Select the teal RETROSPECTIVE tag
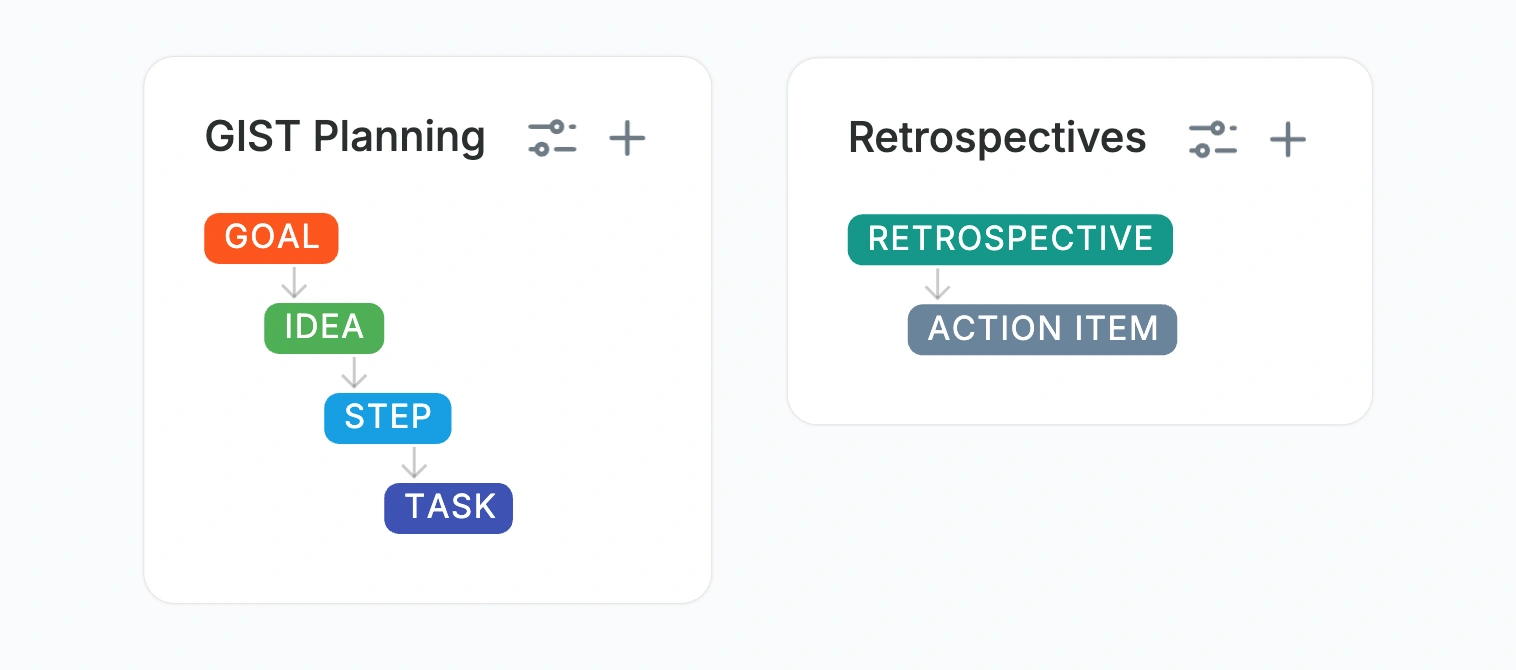The width and height of the screenshot is (1516, 670). (1010, 239)
